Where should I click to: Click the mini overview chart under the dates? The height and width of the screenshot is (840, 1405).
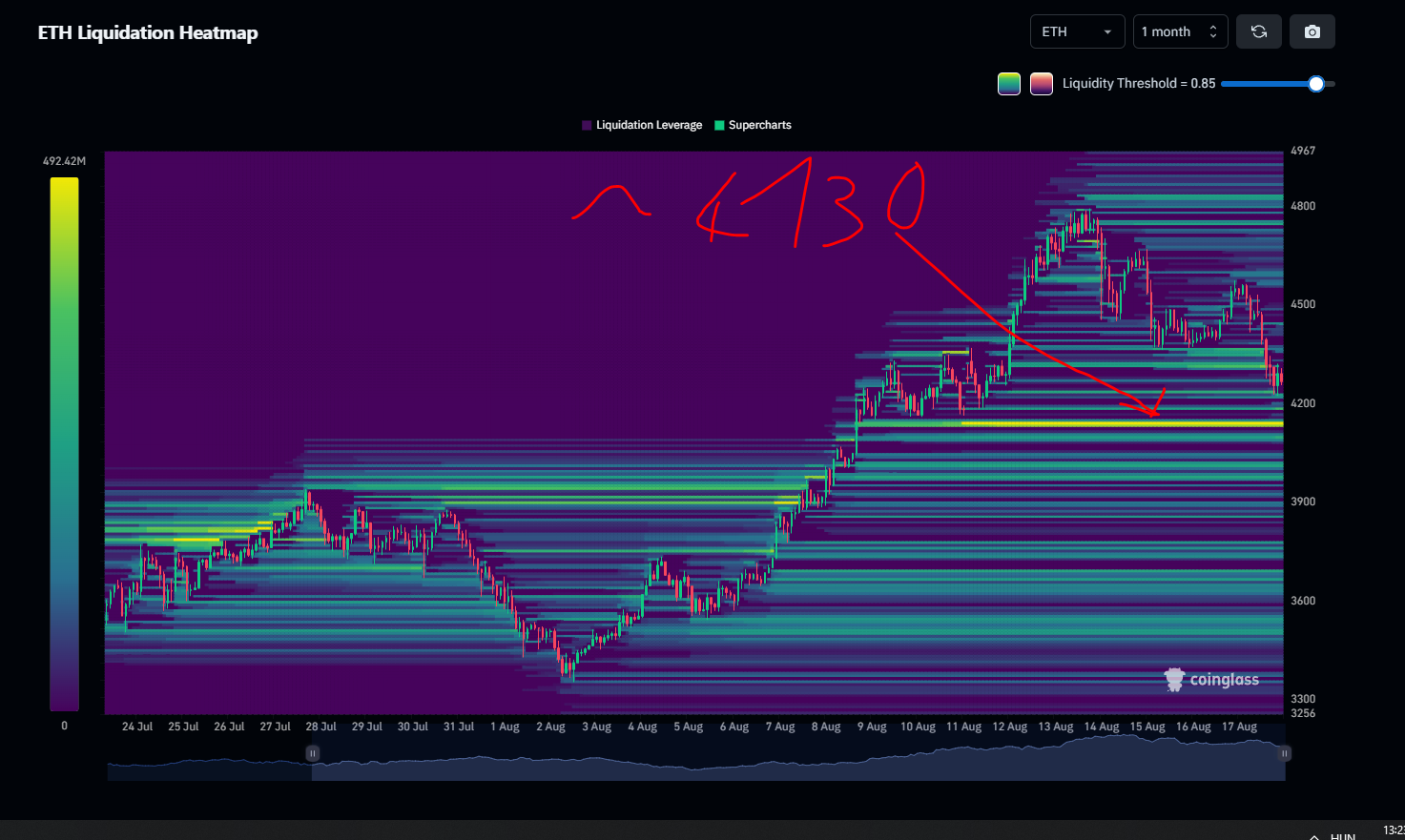696,758
